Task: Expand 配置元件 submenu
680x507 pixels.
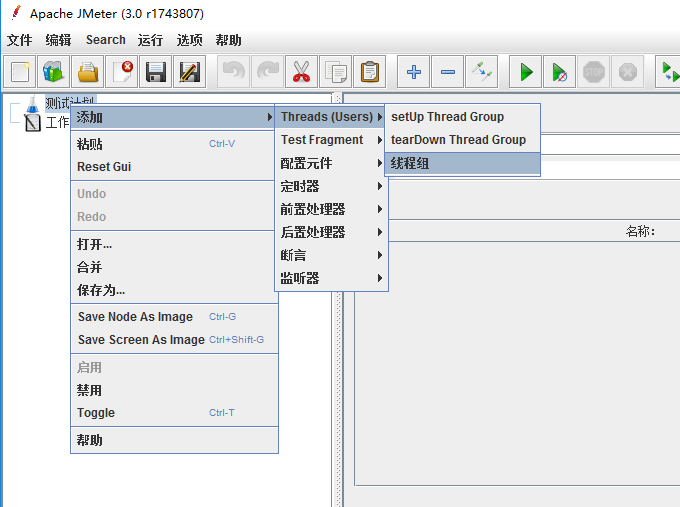Action: tap(330, 163)
